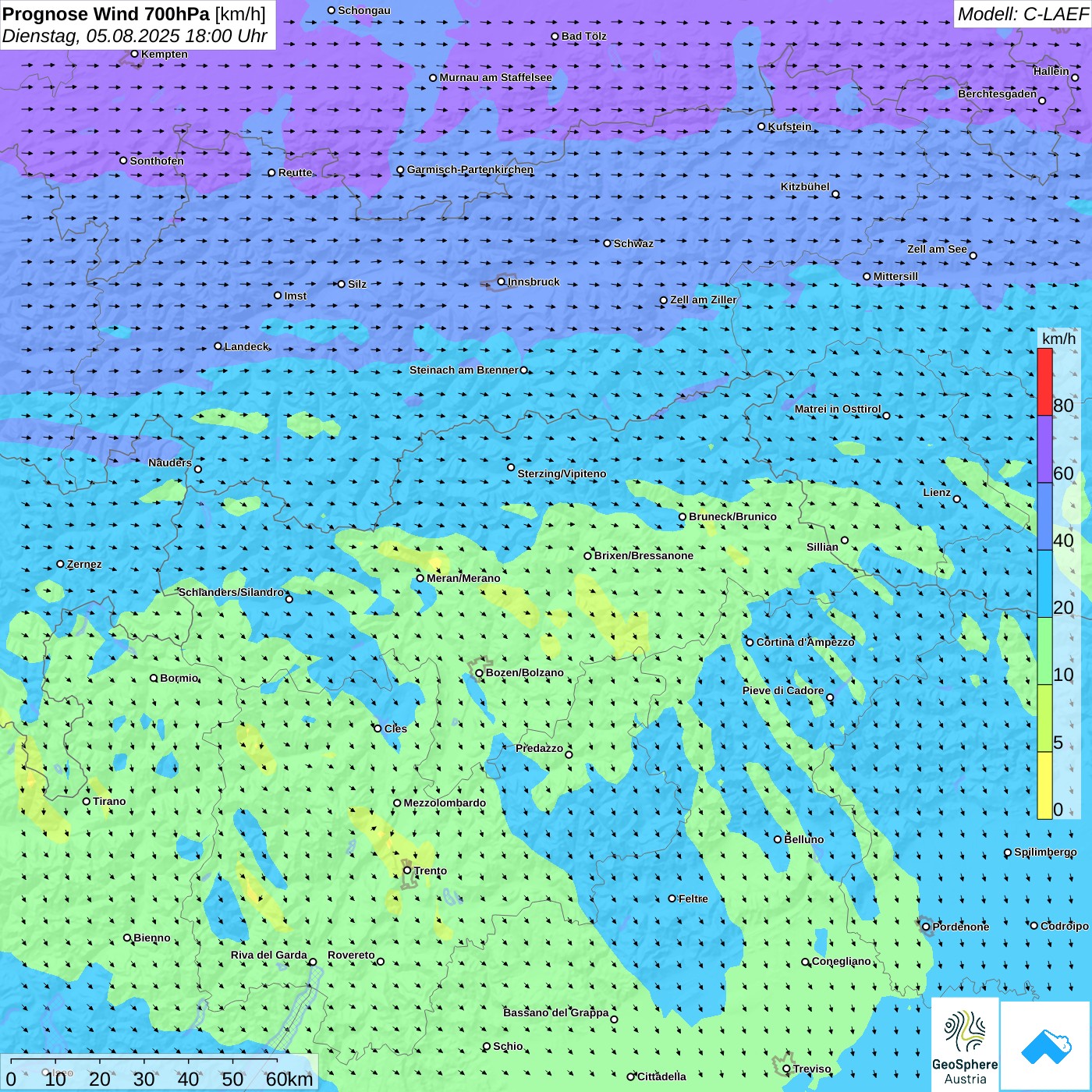Click the Sterzing/Vipiteno label
Screen dimensions: 1092x1092
[562, 473]
